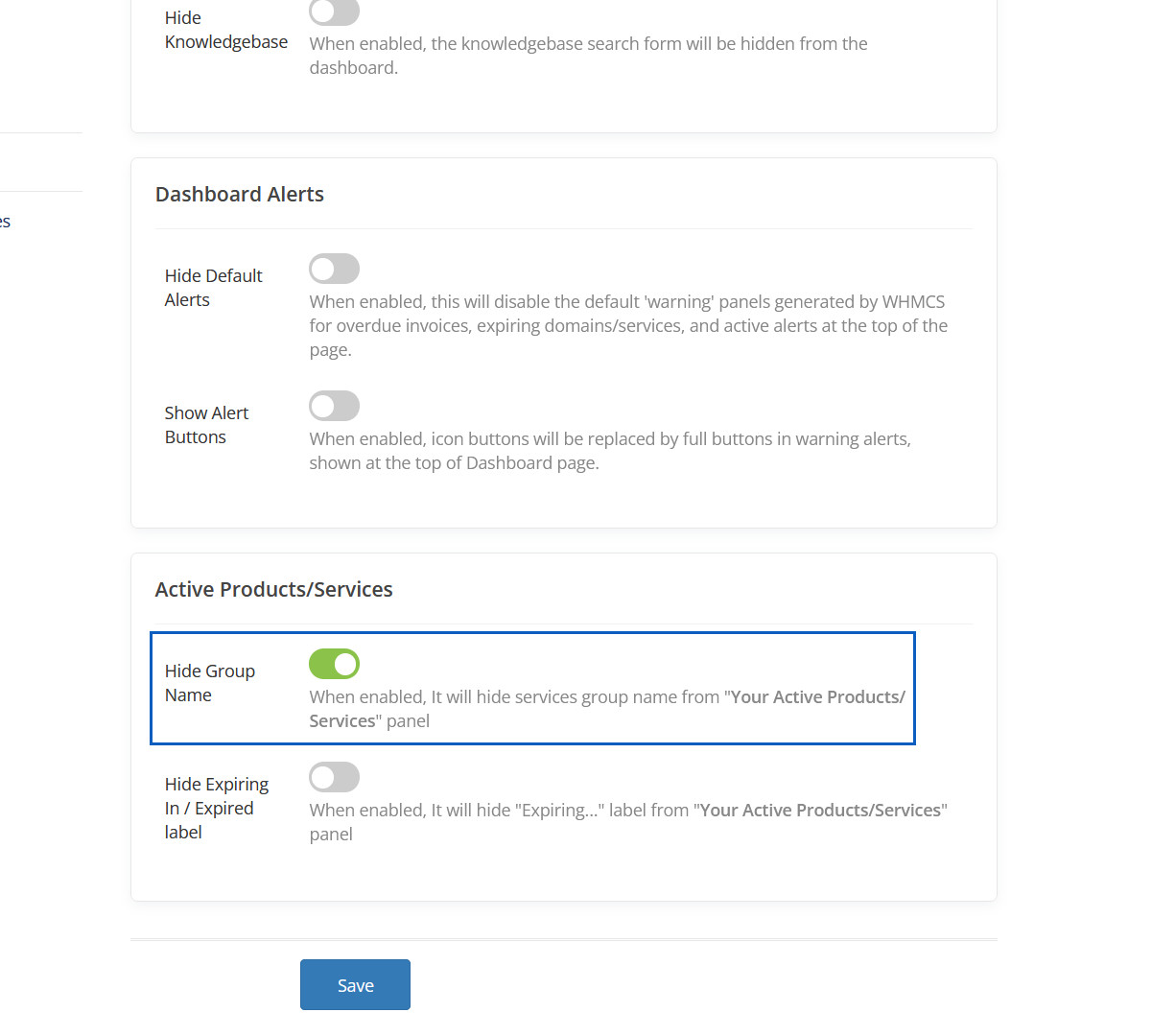Click bold "Your Active Products/ Services" in Hide Group Name description

tap(817, 697)
